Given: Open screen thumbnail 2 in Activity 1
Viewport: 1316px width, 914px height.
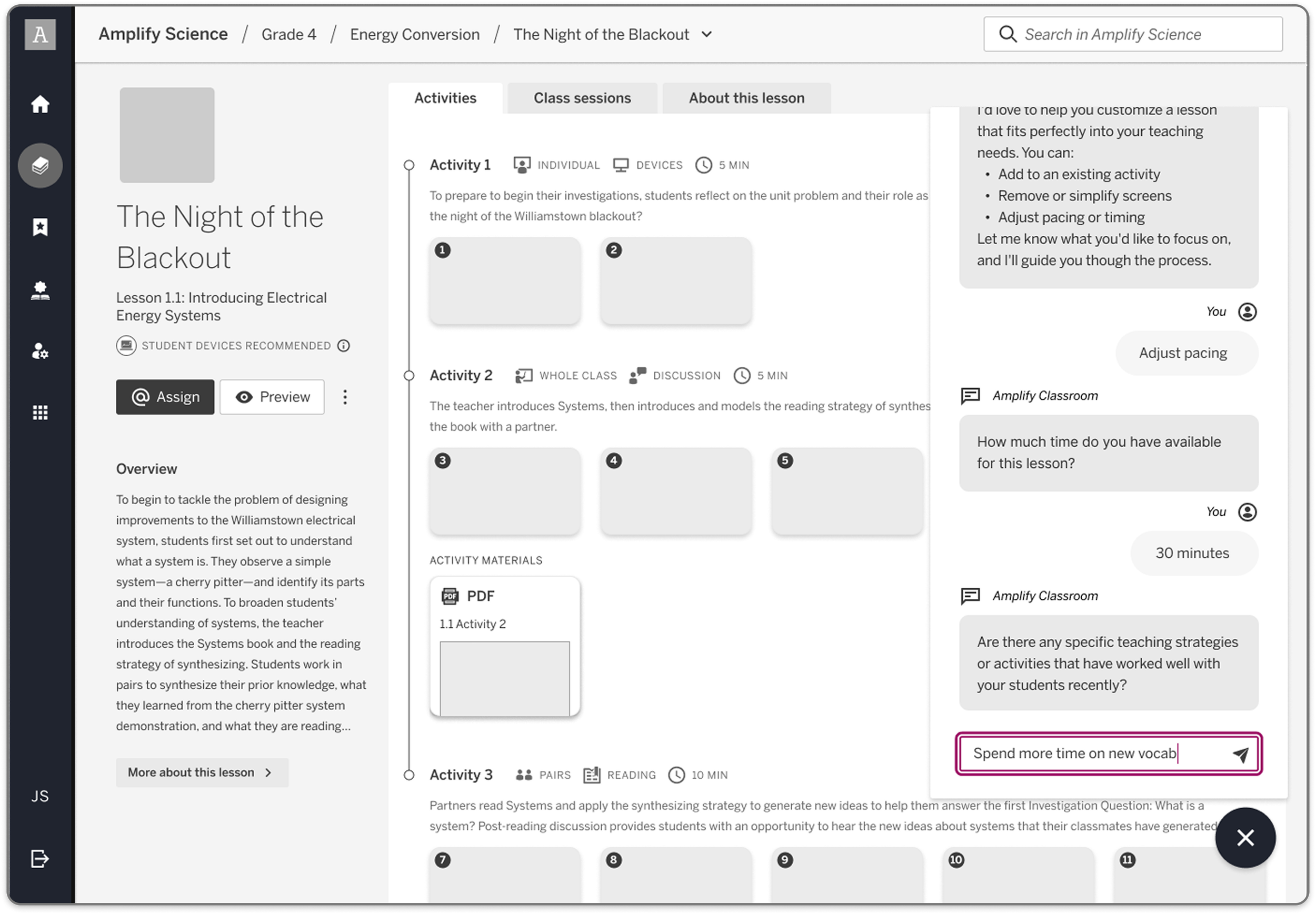Looking at the screenshot, I should [676, 280].
